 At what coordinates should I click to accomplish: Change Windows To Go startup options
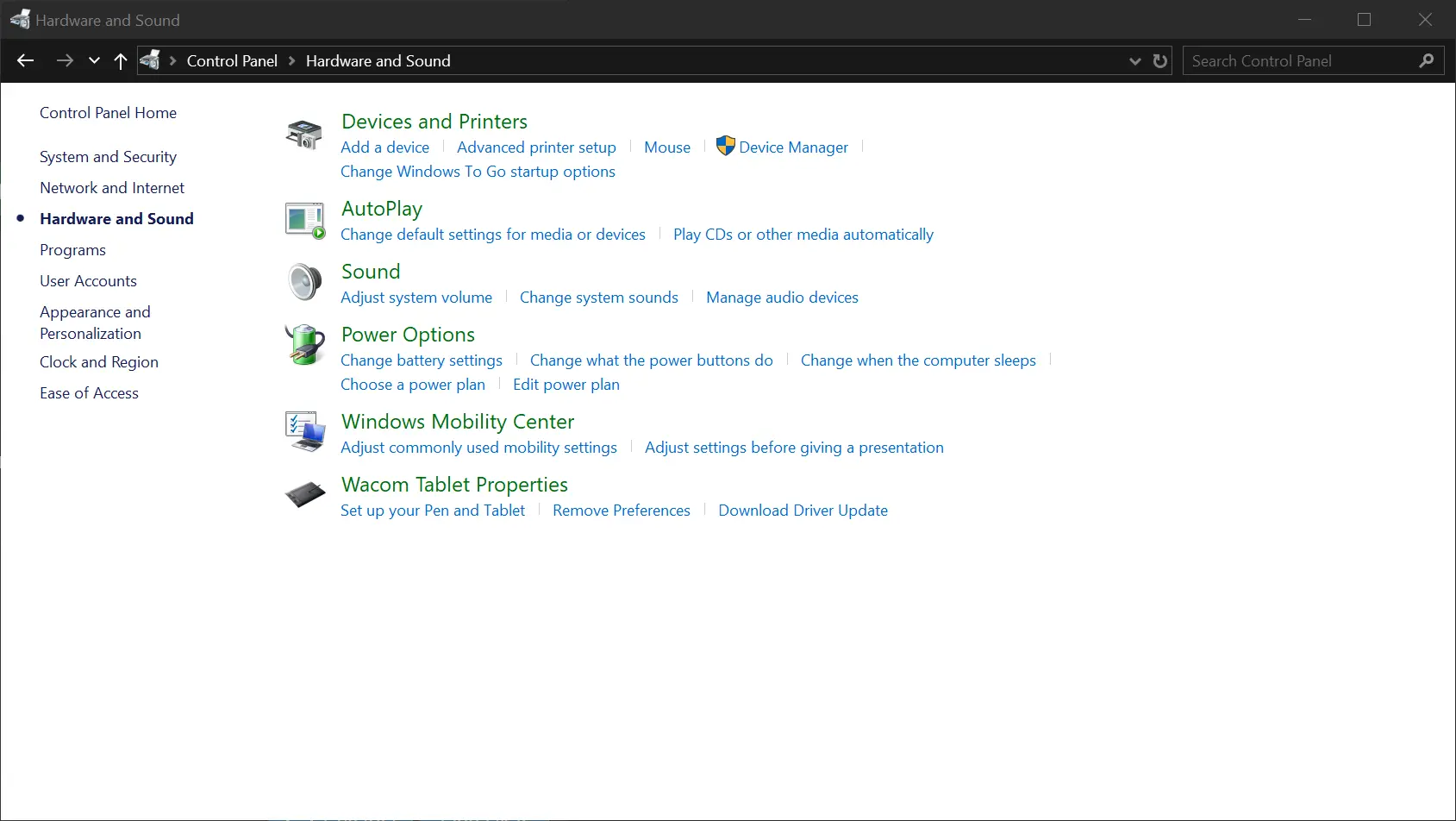(x=478, y=172)
